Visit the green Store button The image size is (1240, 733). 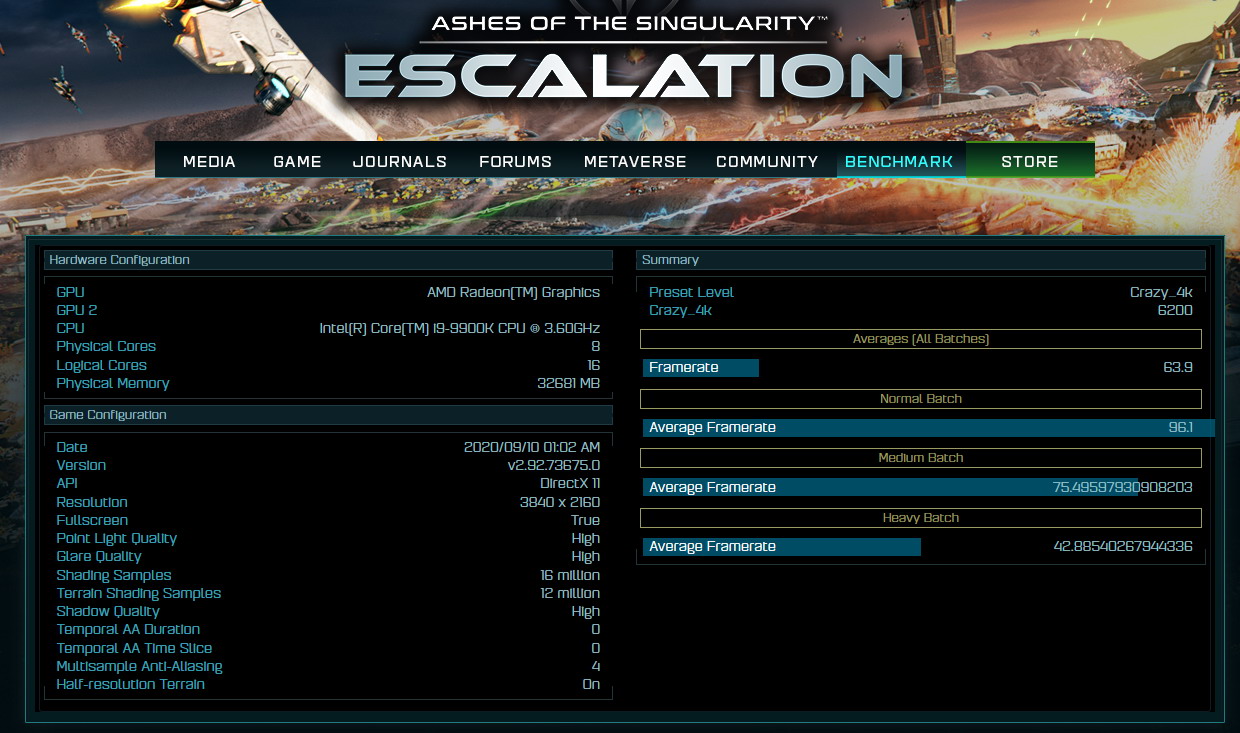(1029, 161)
